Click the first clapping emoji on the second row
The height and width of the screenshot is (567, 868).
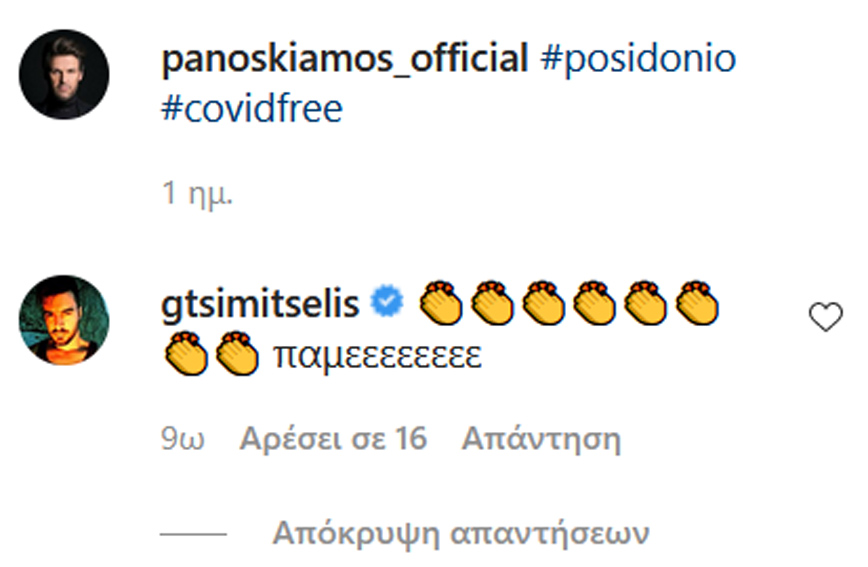coord(185,355)
